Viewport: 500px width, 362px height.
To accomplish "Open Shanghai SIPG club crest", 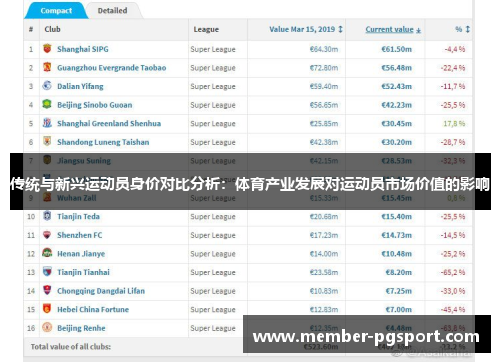I will (47, 49).
